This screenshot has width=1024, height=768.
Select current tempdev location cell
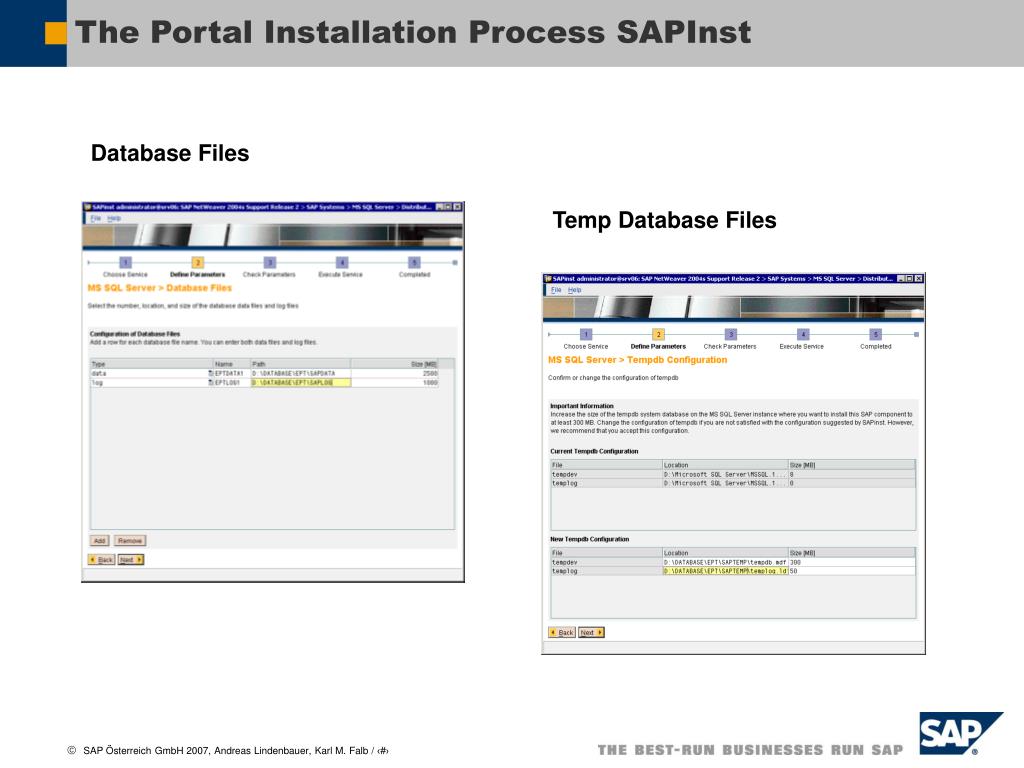tap(725, 475)
